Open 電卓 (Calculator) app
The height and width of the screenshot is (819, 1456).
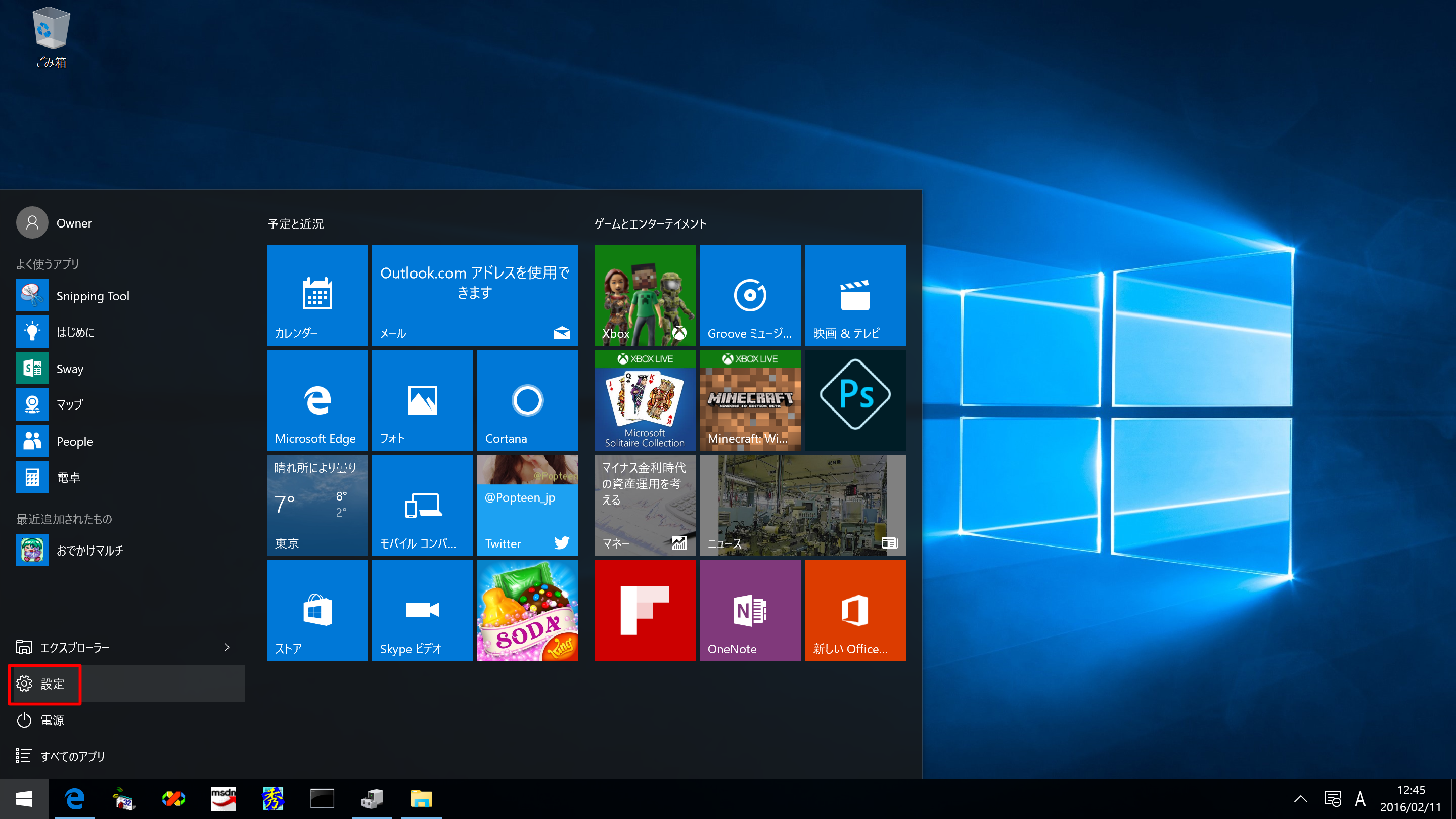click(x=130, y=478)
